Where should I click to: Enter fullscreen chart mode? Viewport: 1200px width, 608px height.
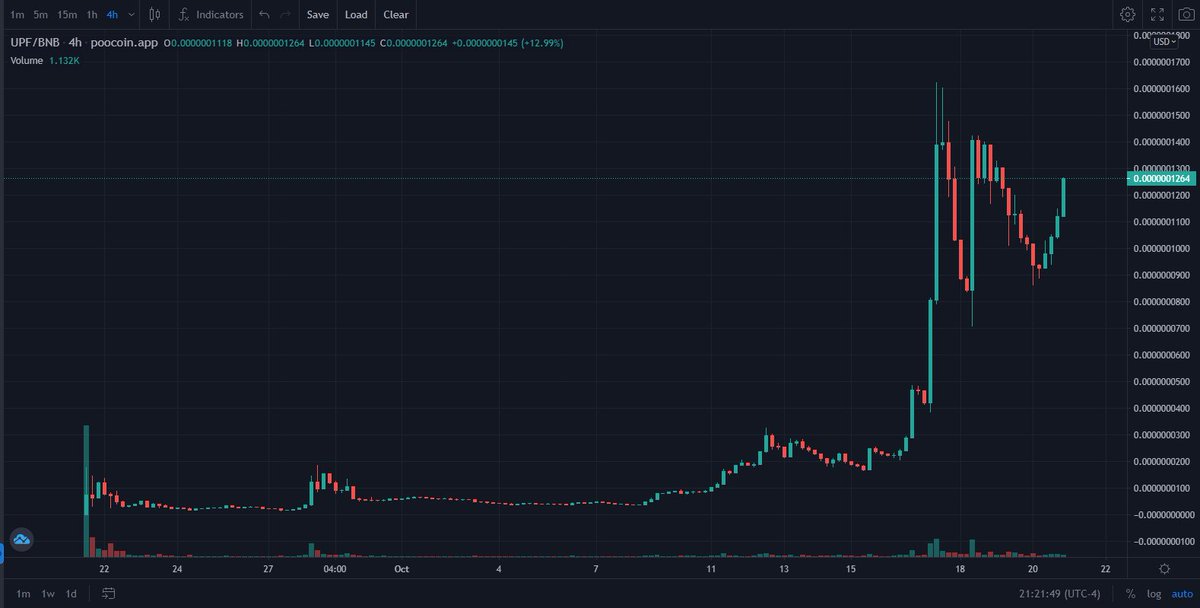tap(1157, 15)
